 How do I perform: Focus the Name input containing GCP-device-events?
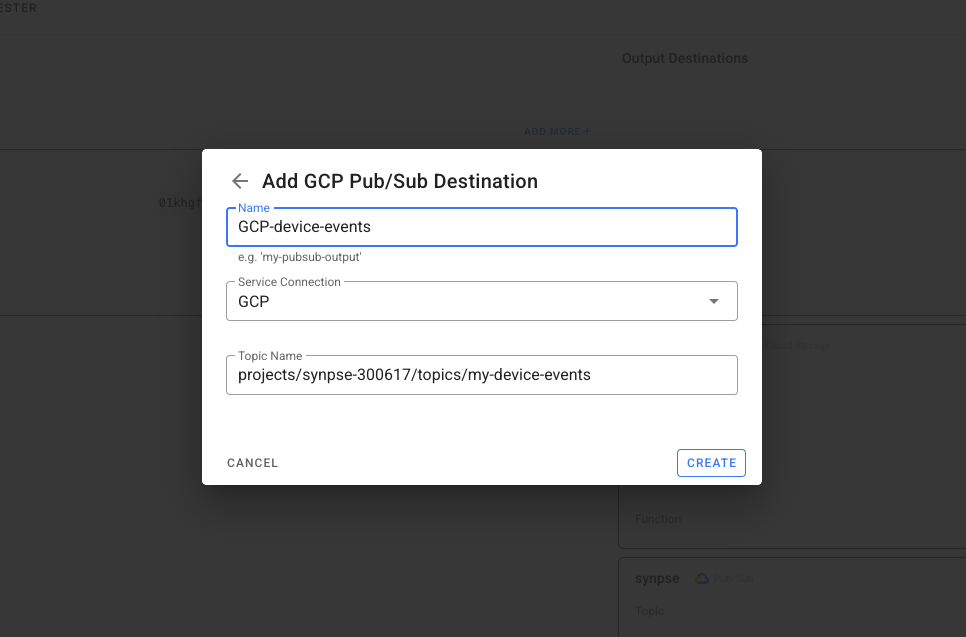click(482, 227)
